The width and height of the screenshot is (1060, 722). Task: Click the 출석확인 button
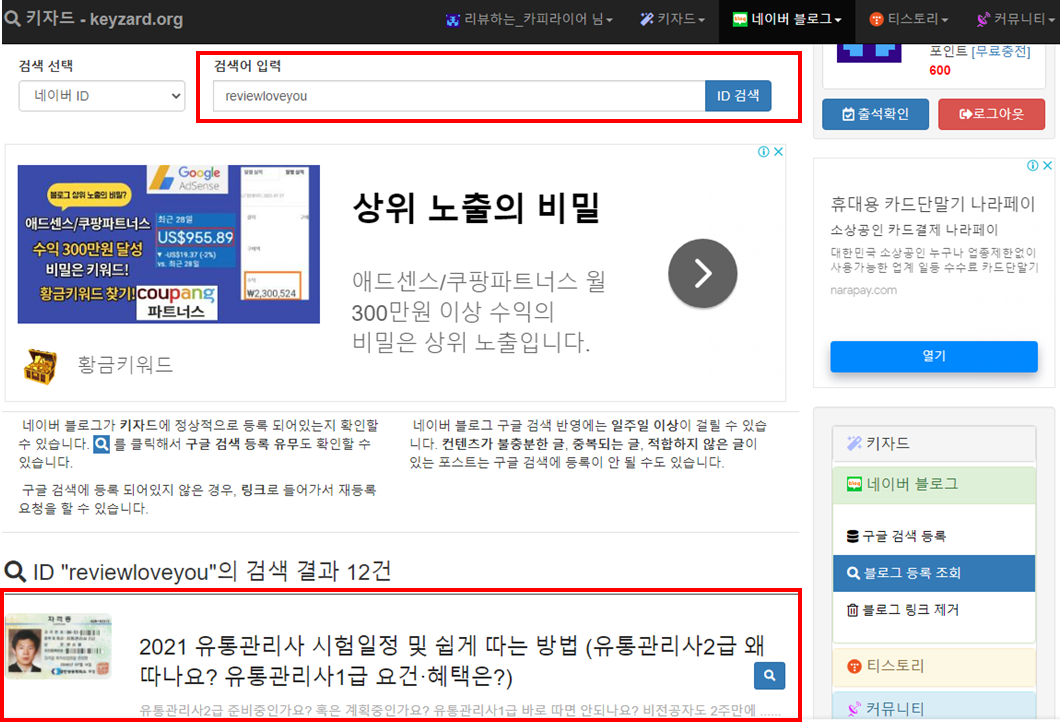[875, 114]
